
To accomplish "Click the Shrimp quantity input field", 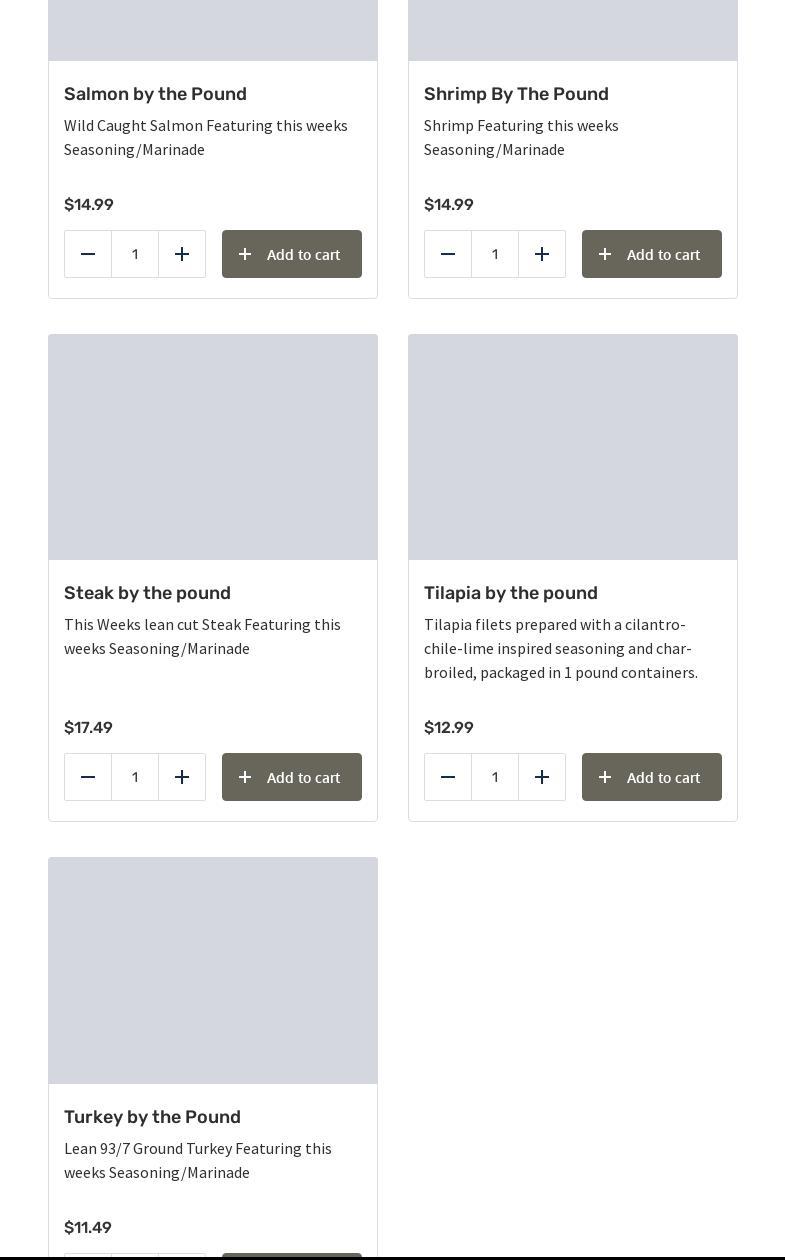I will coord(495,254).
